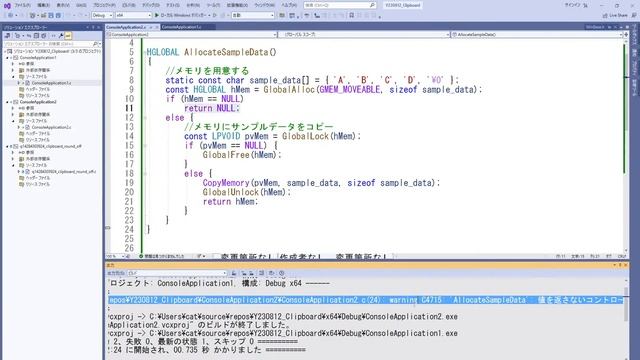640x360 pixels.
Task: Go to previous message icon in Output toolbar
Action: pos(244,273)
